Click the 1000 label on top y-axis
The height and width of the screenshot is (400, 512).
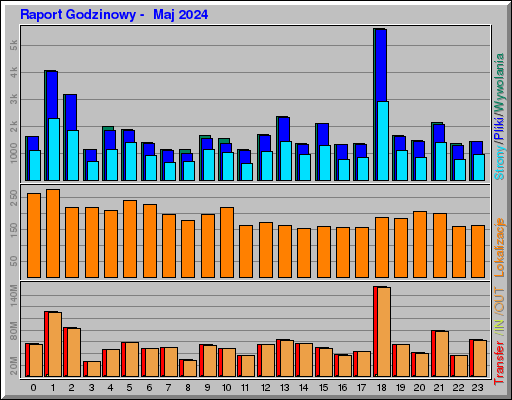(x=13, y=153)
